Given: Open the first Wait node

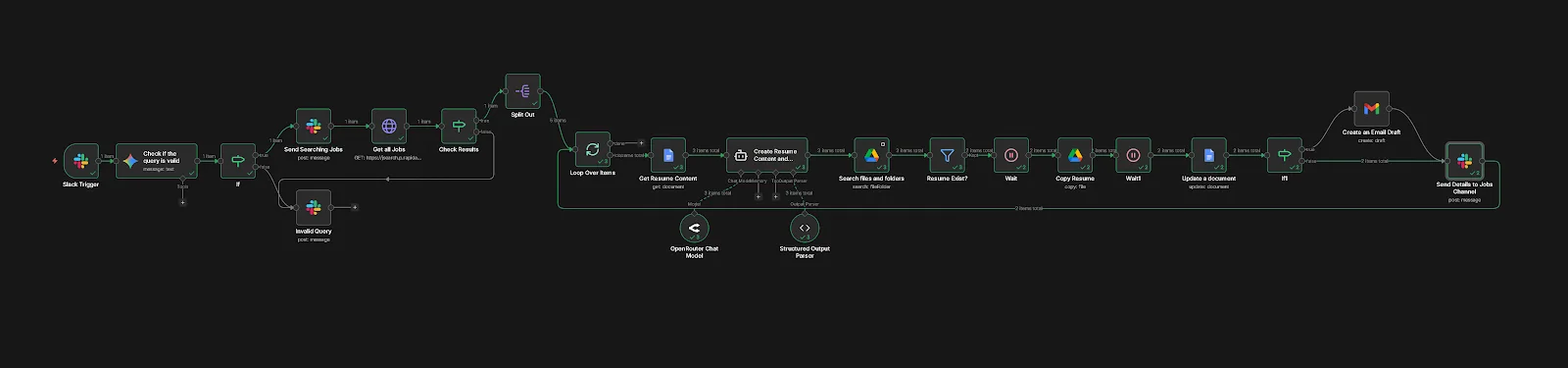Looking at the screenshot, I should [1011, 155].
